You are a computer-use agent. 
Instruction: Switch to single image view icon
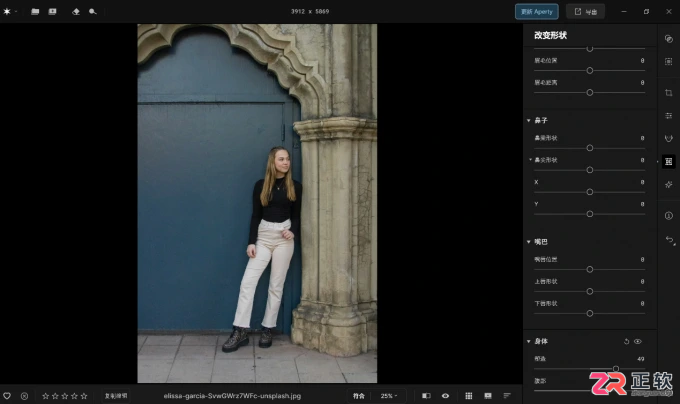[x=488, y=396]
